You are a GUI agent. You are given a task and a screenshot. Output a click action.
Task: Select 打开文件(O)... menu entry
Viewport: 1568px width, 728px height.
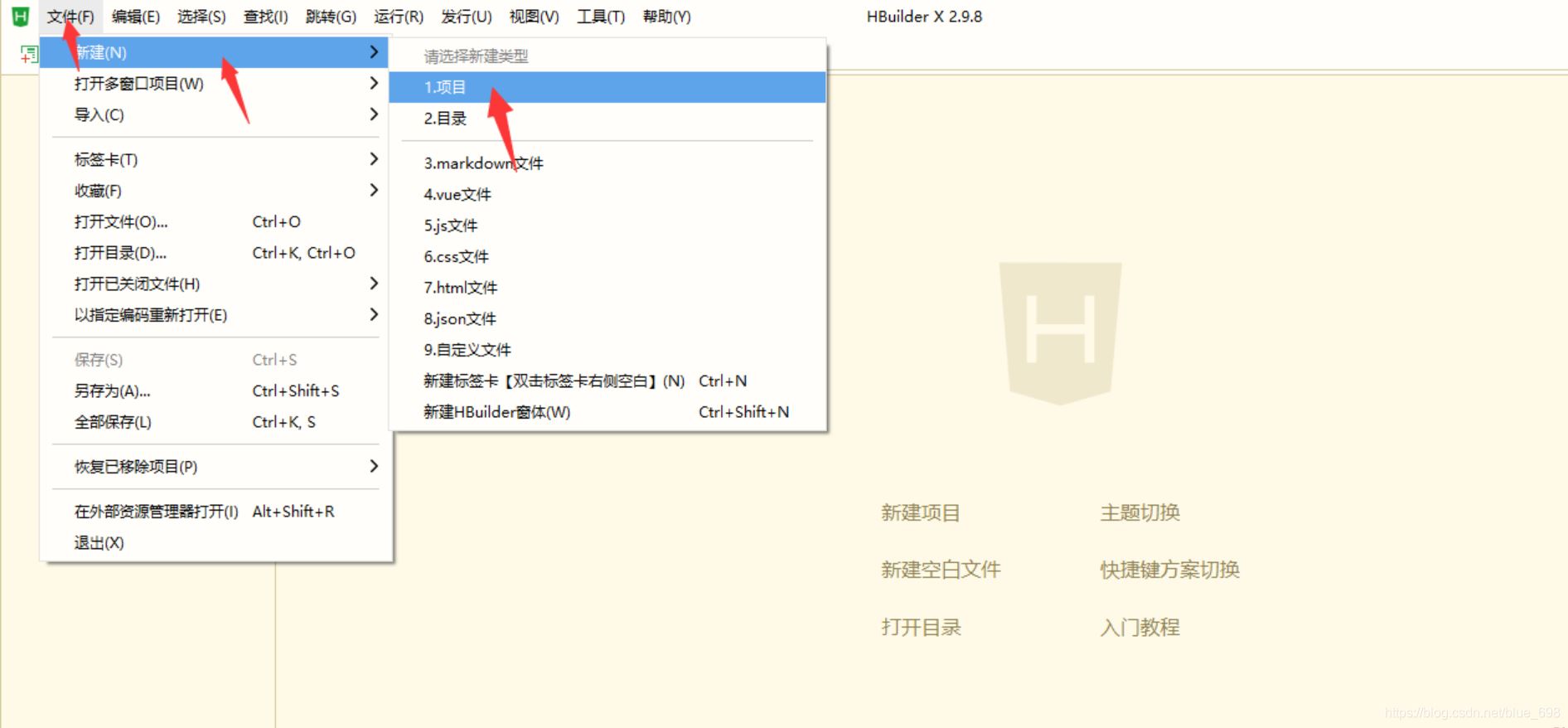215,221
